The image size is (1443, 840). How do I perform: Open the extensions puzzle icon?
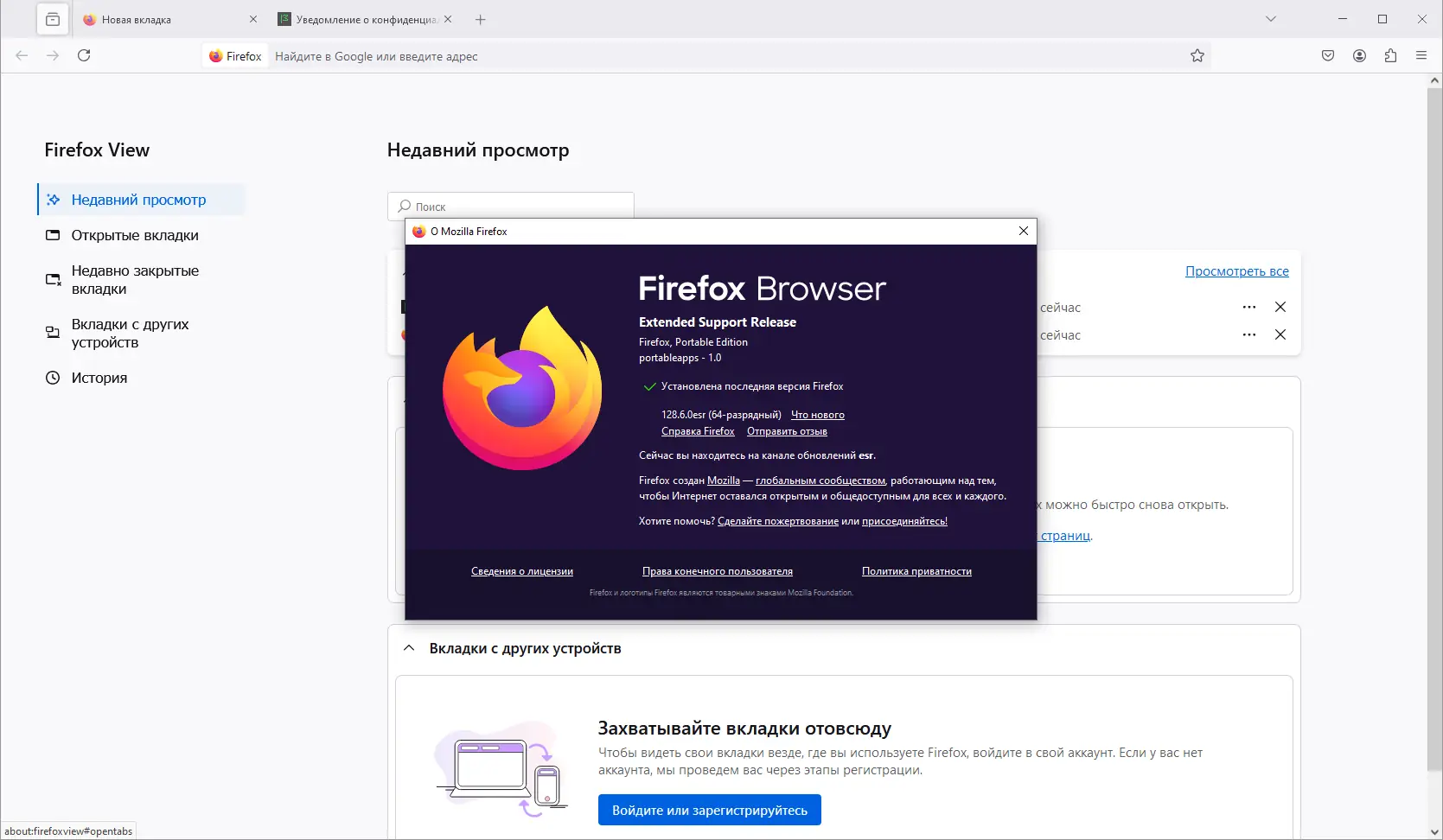tap(1391, 55)
